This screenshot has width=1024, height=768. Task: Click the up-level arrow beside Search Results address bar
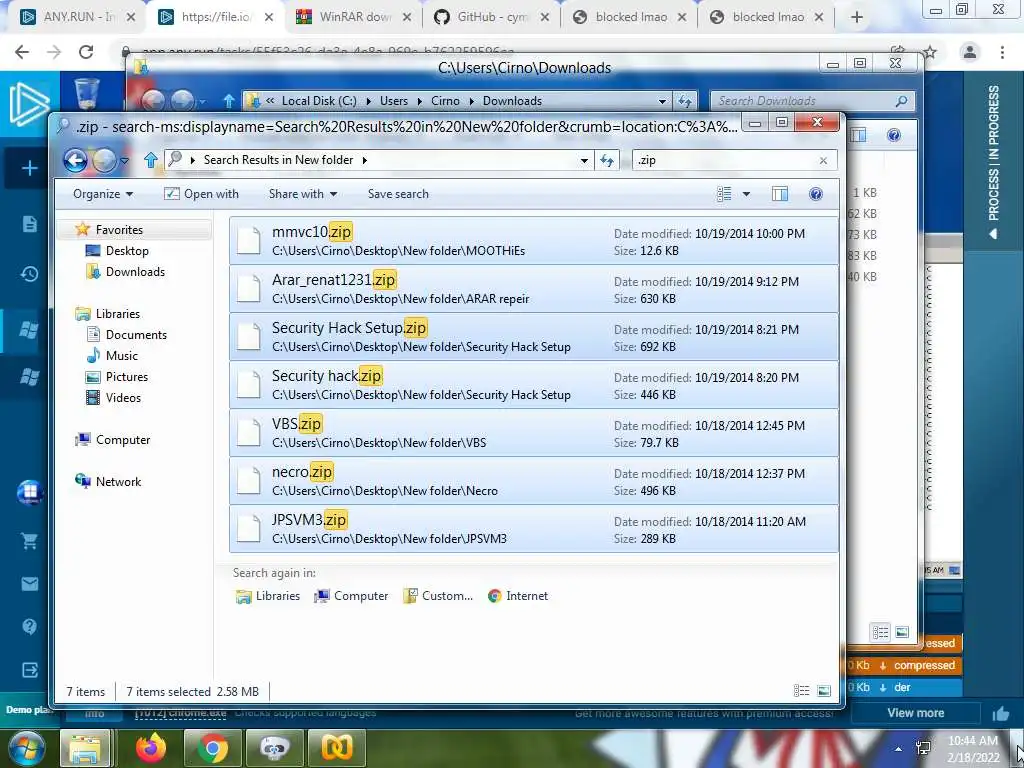(151, 160)
